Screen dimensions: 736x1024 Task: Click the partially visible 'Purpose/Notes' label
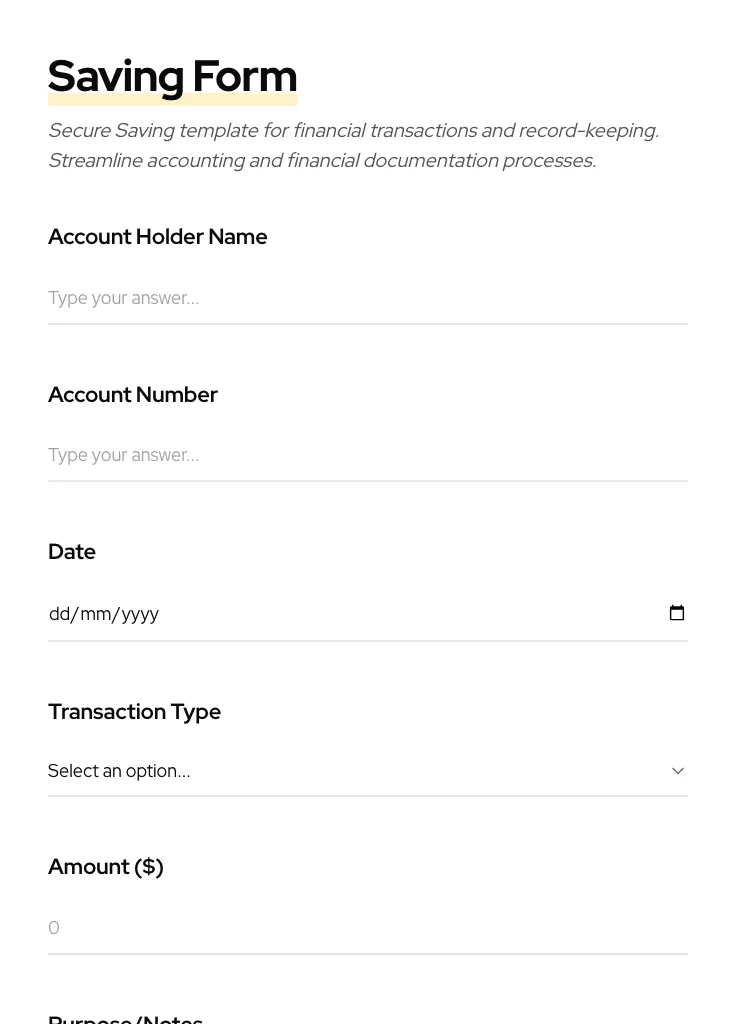(126, 1017)
